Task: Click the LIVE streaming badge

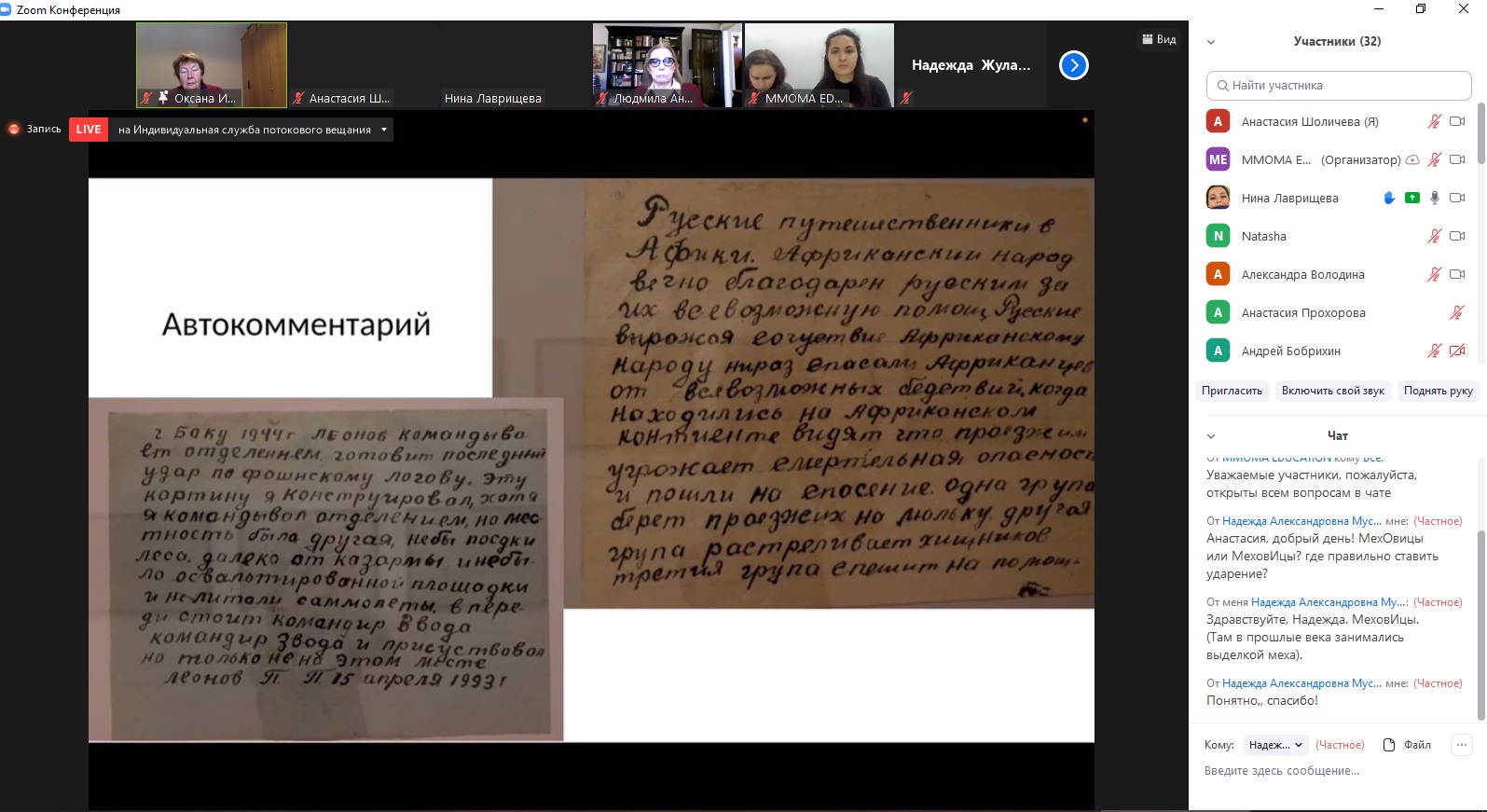Action: pos(89,130)
